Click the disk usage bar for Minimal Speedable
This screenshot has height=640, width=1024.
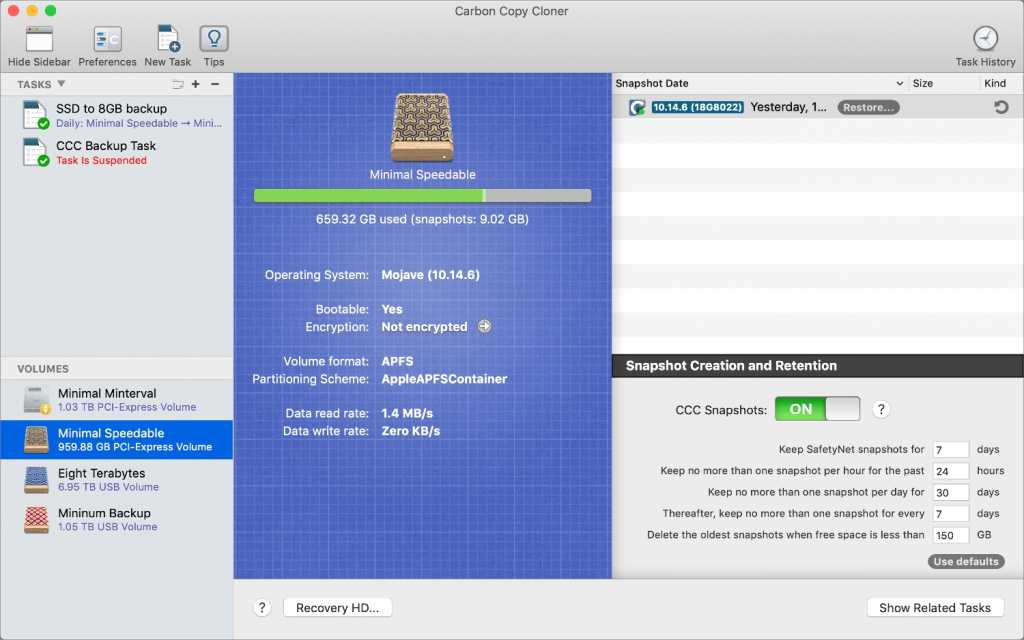coord(422,195)
